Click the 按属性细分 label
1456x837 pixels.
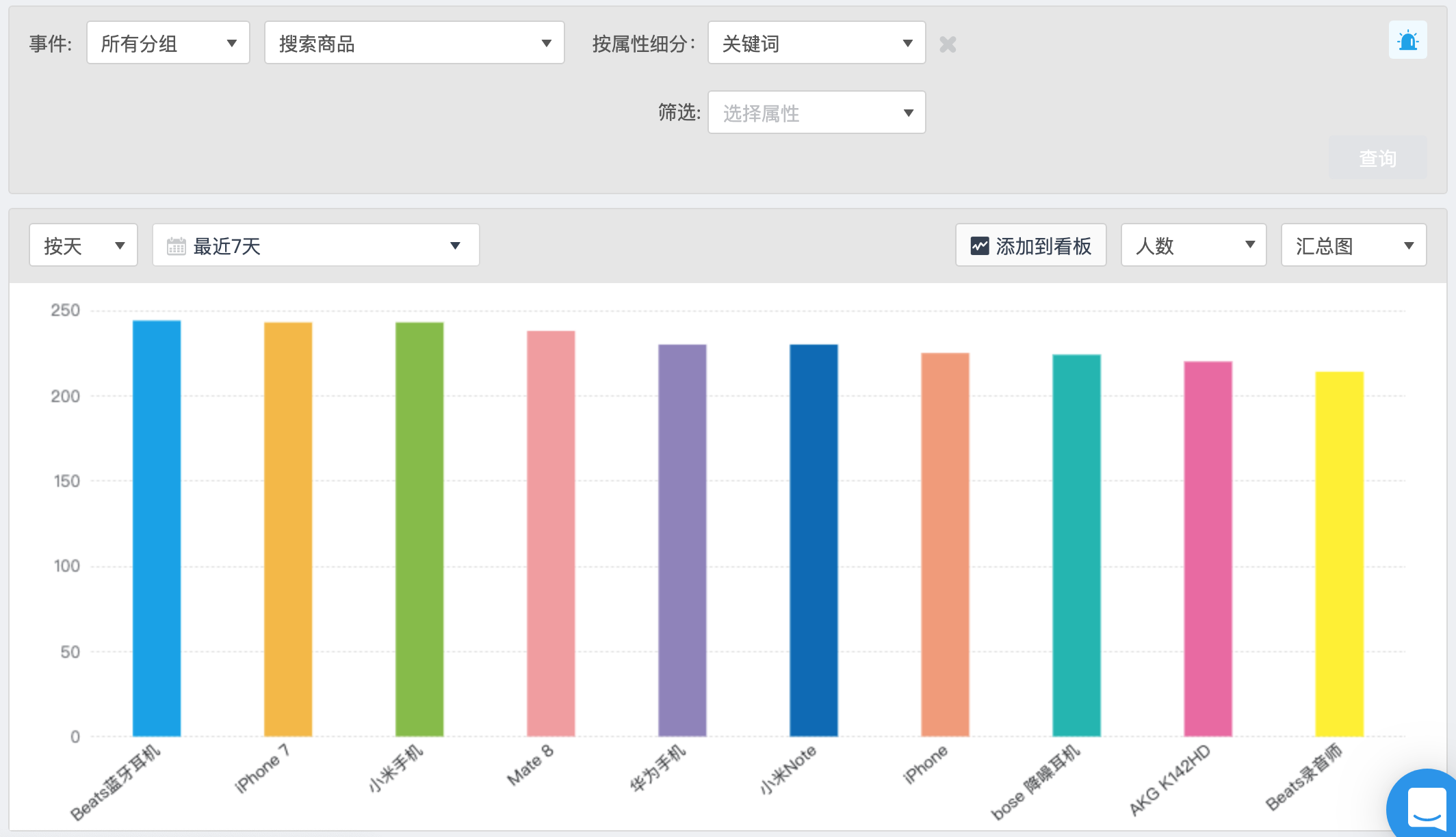coord(643,44)
